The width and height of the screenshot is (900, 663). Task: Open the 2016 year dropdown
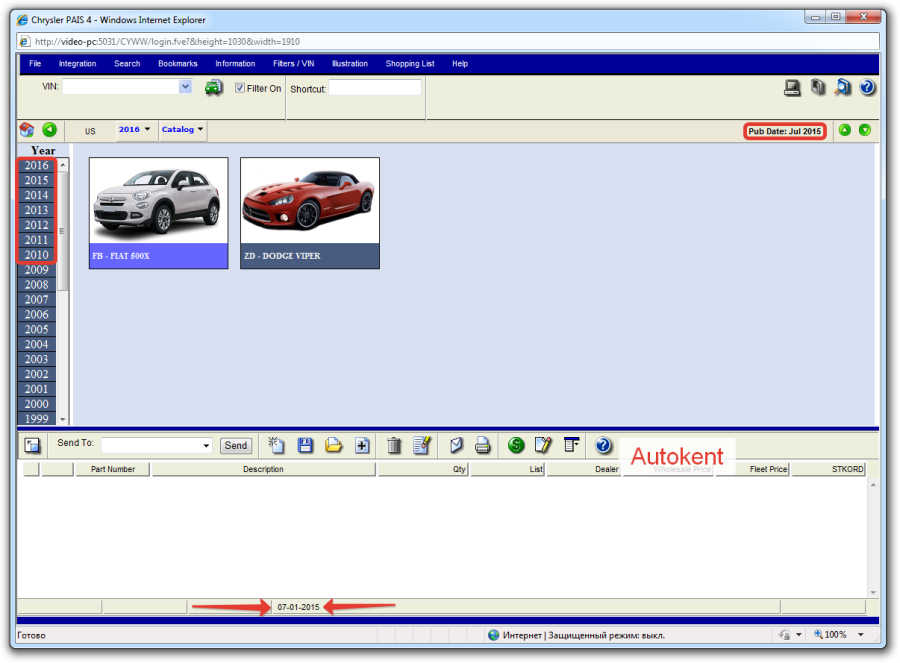tap(134, 130)
